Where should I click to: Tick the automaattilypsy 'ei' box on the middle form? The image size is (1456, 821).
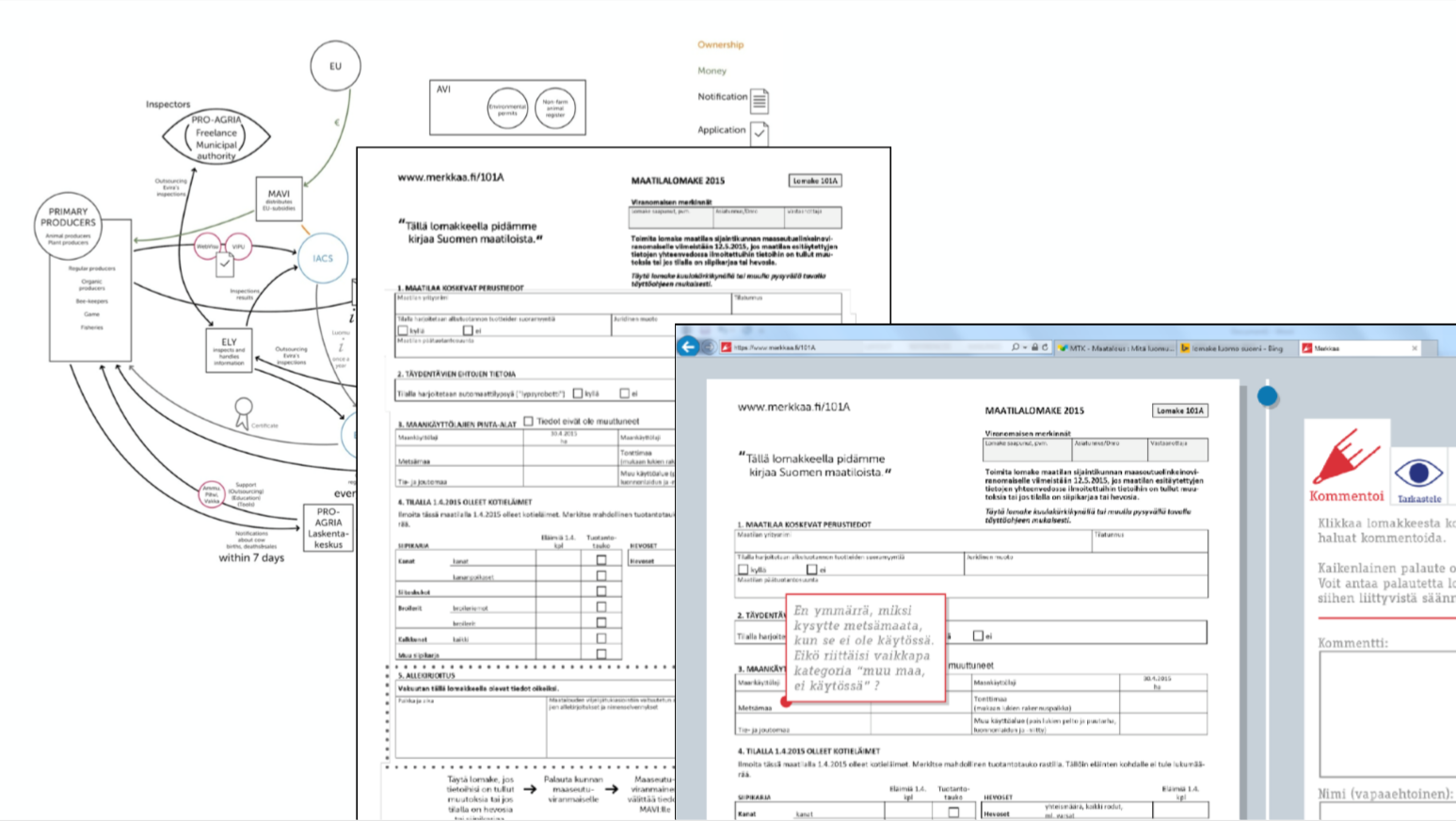coord(624,394)
